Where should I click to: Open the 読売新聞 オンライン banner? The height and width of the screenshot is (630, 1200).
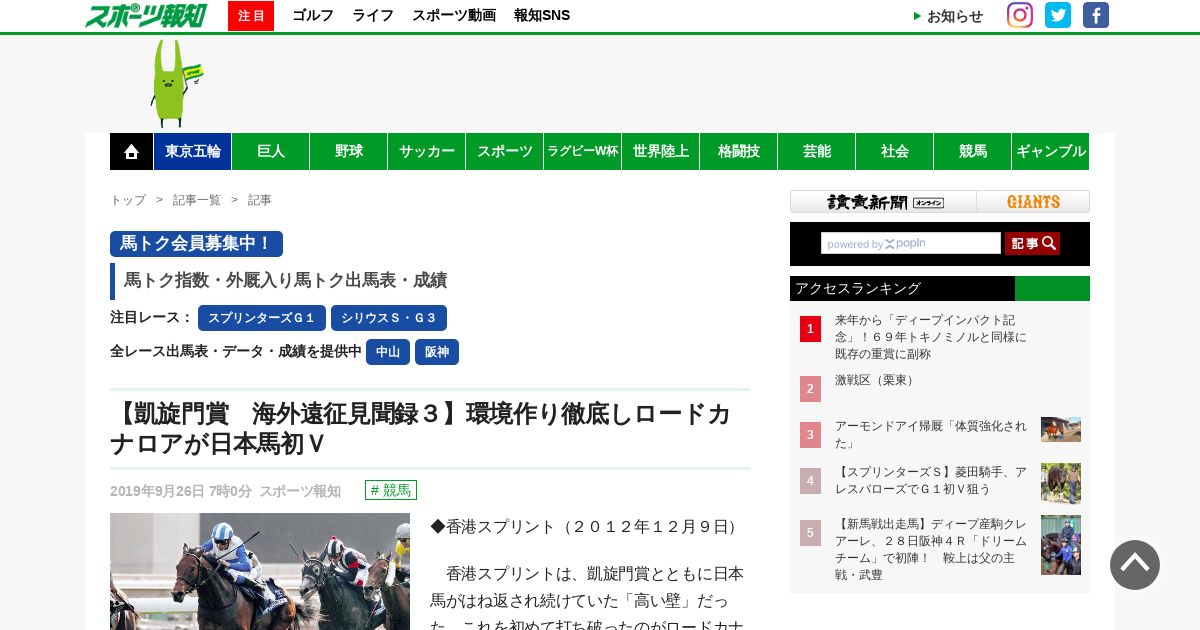tap(883, 201)
